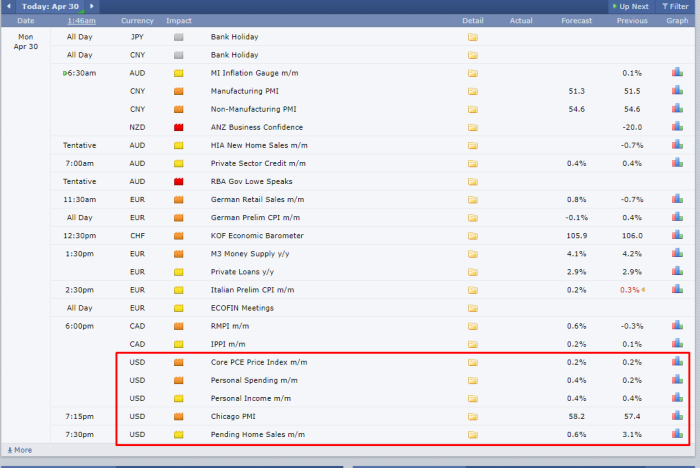Go to previous day using left arrow
Viewport: 700px width, 468px height.
point(8,6)
